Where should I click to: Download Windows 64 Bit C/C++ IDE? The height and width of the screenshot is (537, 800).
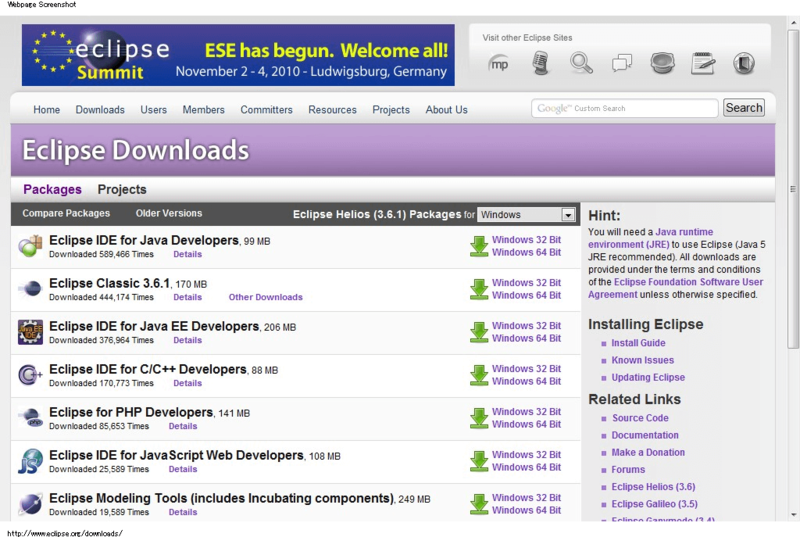[526, 381]
